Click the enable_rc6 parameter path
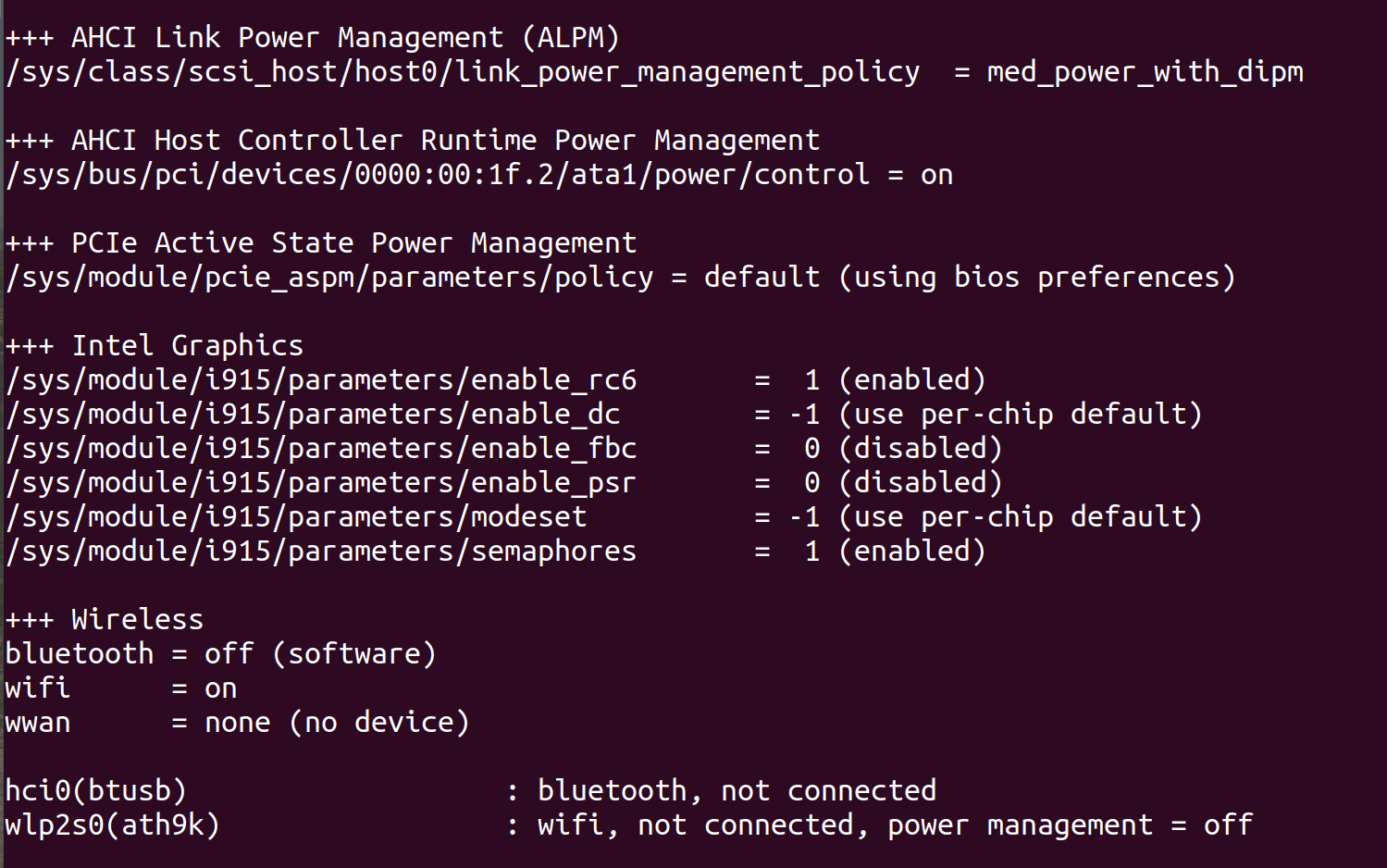 coord(321,380)
